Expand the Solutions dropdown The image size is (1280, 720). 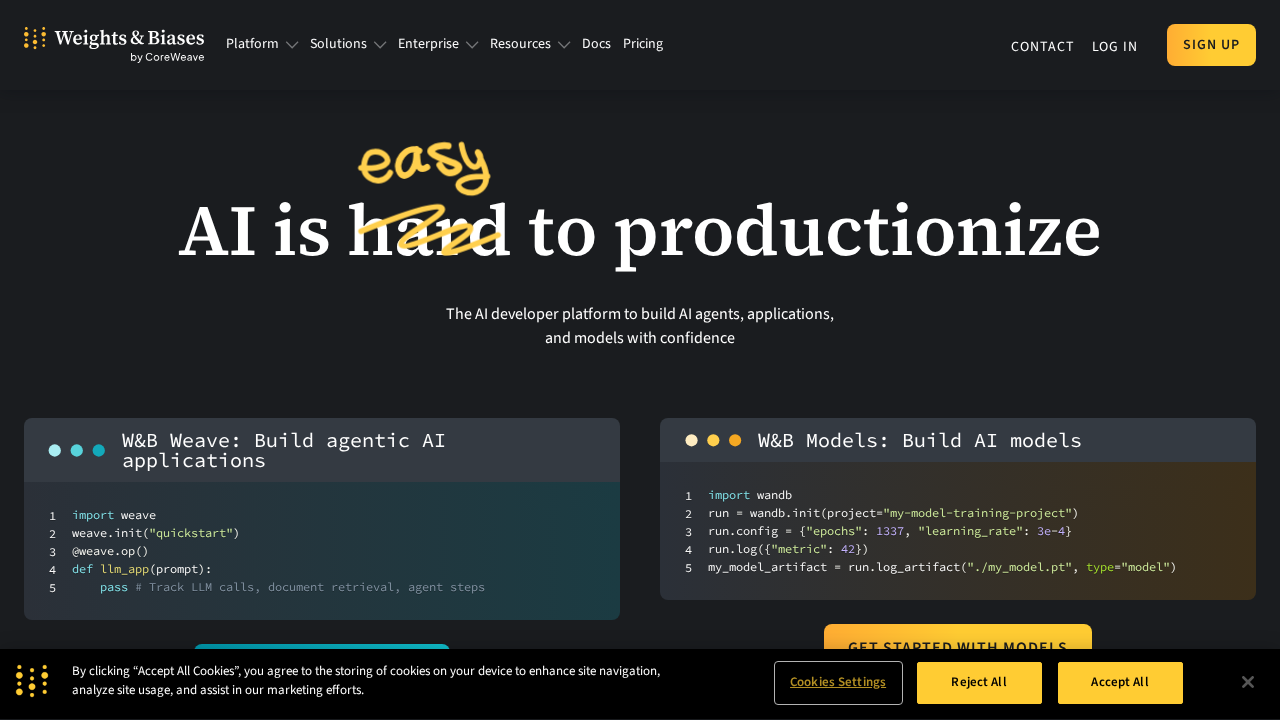coord(347,44)
